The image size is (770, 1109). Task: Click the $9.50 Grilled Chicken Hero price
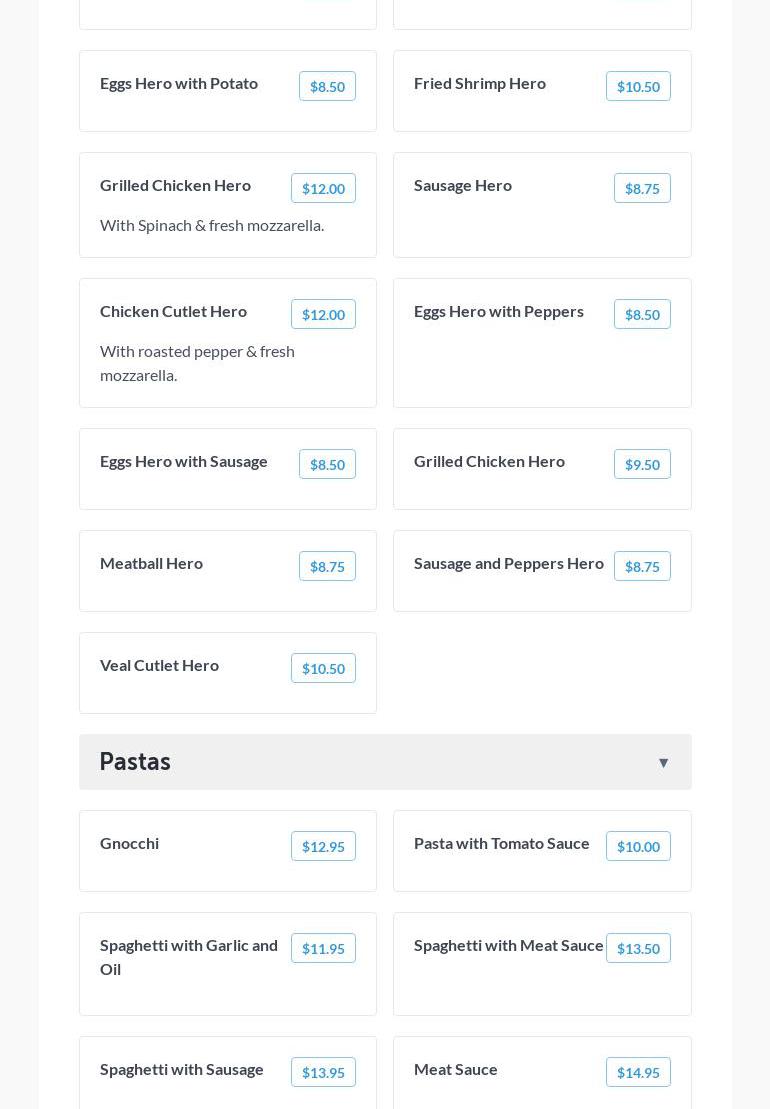(642, 465)
